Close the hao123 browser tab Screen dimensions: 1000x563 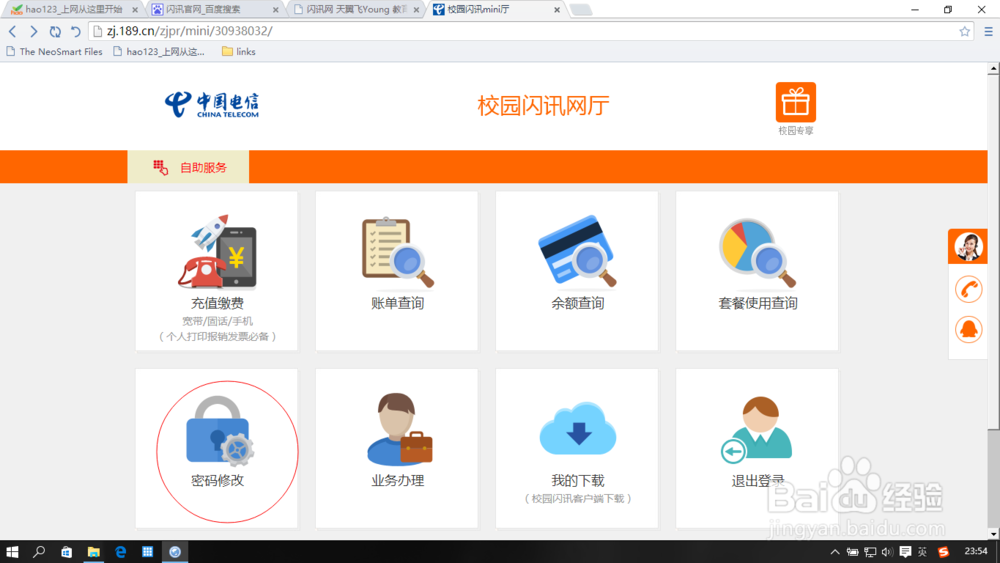(135, 10)
